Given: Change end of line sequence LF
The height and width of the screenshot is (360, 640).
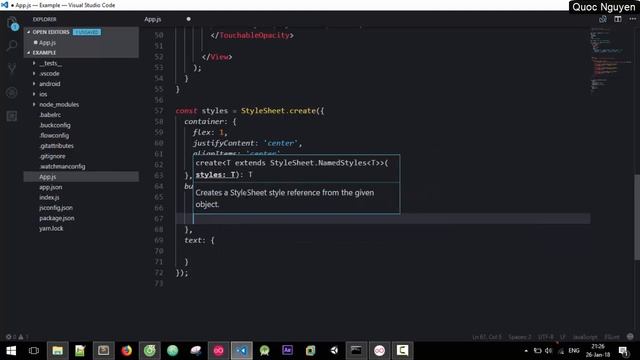Looking at the screenshot, I should click(563, 337).
